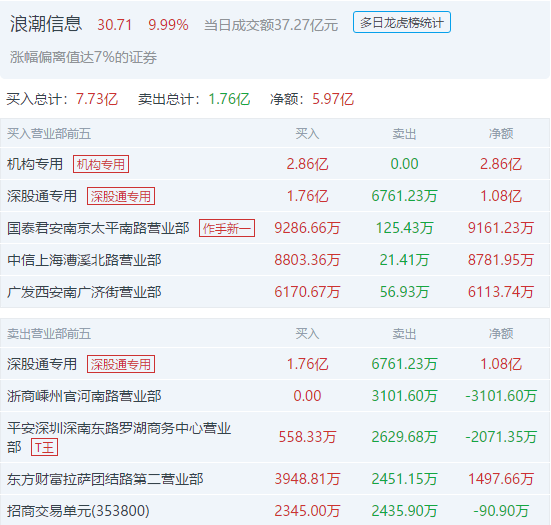Select 招商交易单元(353800) row

click(x=276, y=511)
